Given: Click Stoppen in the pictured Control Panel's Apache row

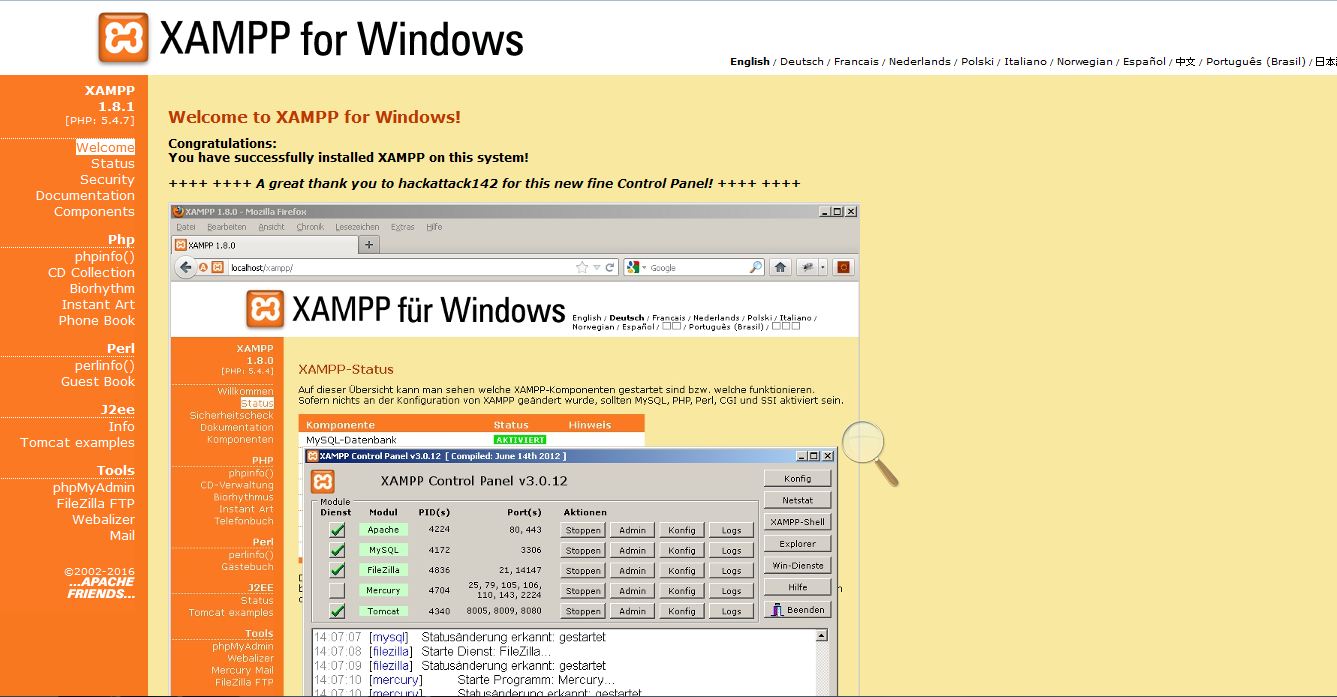Looking at the screenshot, I should click(583, 530).
